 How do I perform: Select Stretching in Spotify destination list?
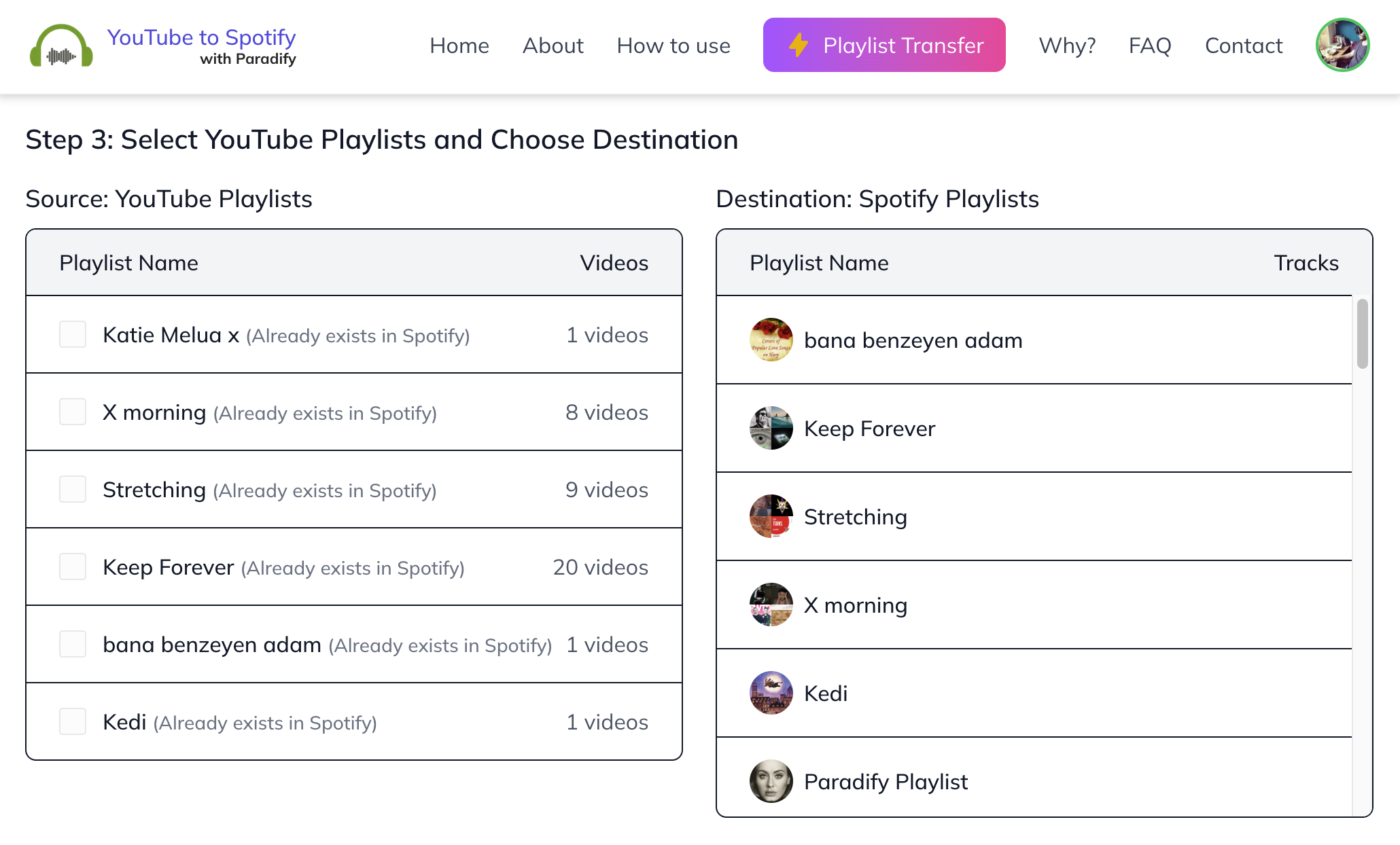click(x=1034, y=516)
